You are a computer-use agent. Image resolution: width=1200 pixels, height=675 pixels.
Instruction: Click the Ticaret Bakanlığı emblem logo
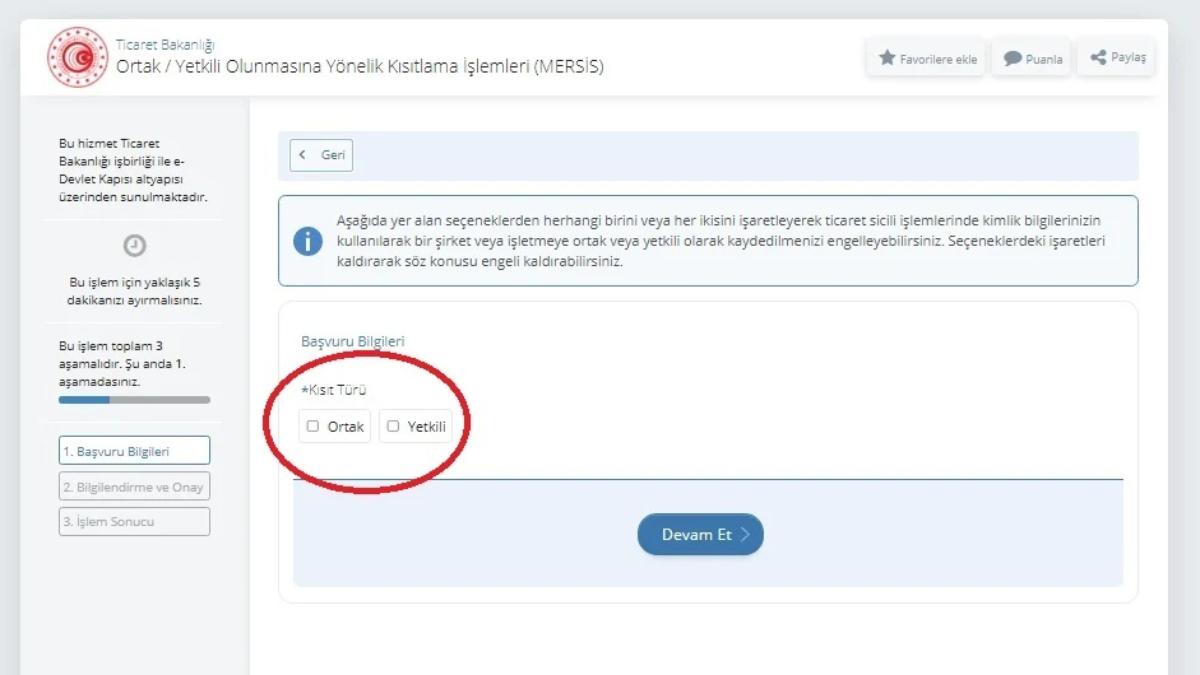(77, 57)
